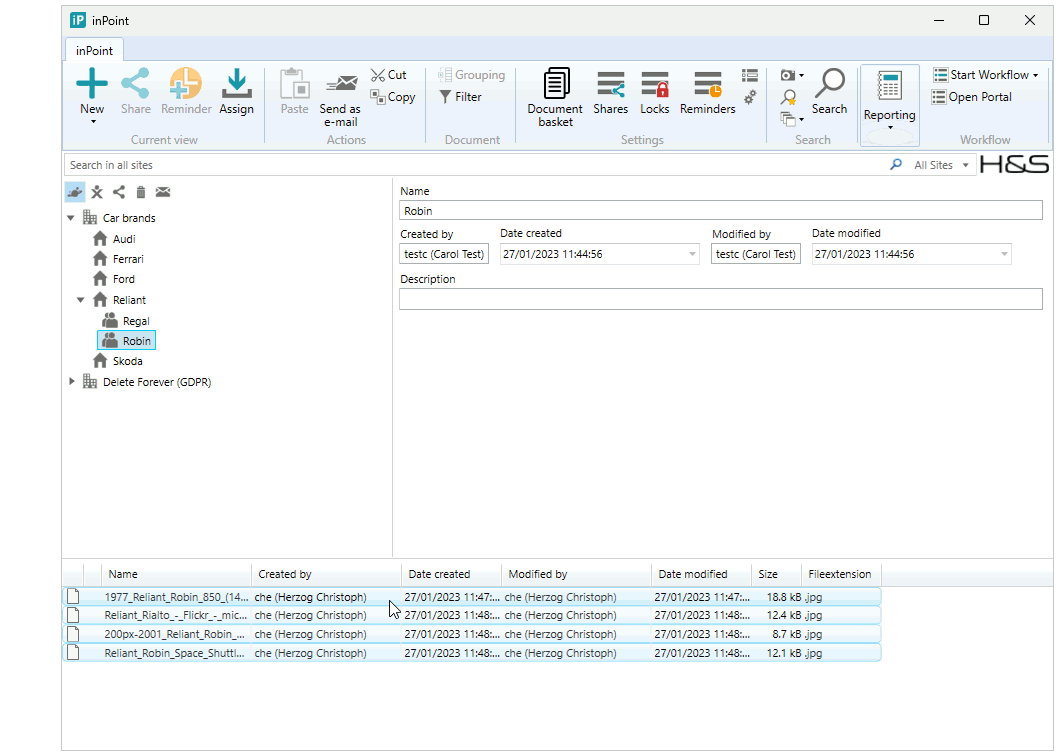The image size is (1057, 755).
Task: Click the trash icon above tree
Action: coord(141,192)
